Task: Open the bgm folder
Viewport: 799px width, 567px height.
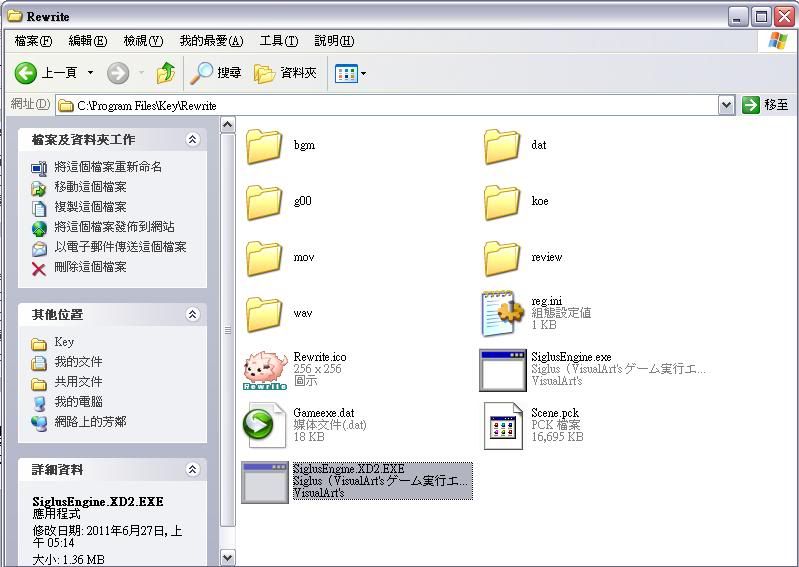Action: coord(265,145)
